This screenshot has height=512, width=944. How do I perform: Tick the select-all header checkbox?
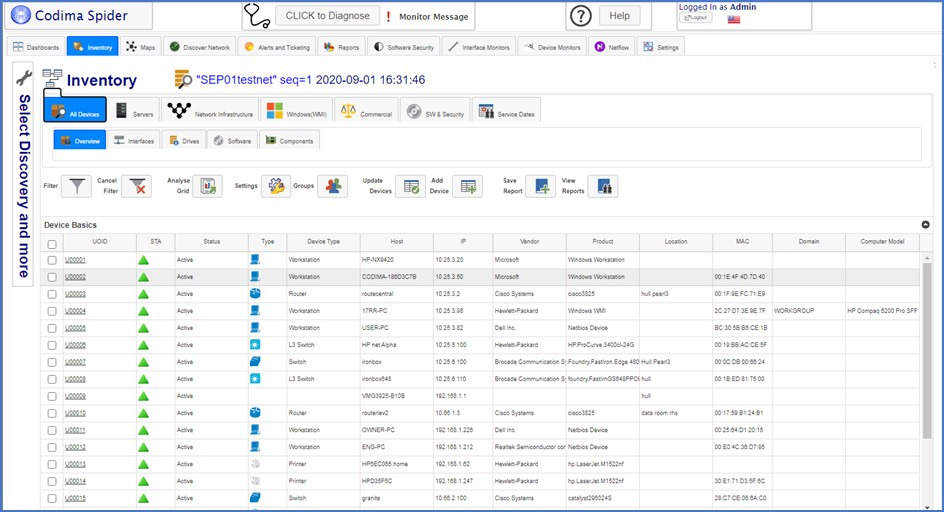coord(52,244)
